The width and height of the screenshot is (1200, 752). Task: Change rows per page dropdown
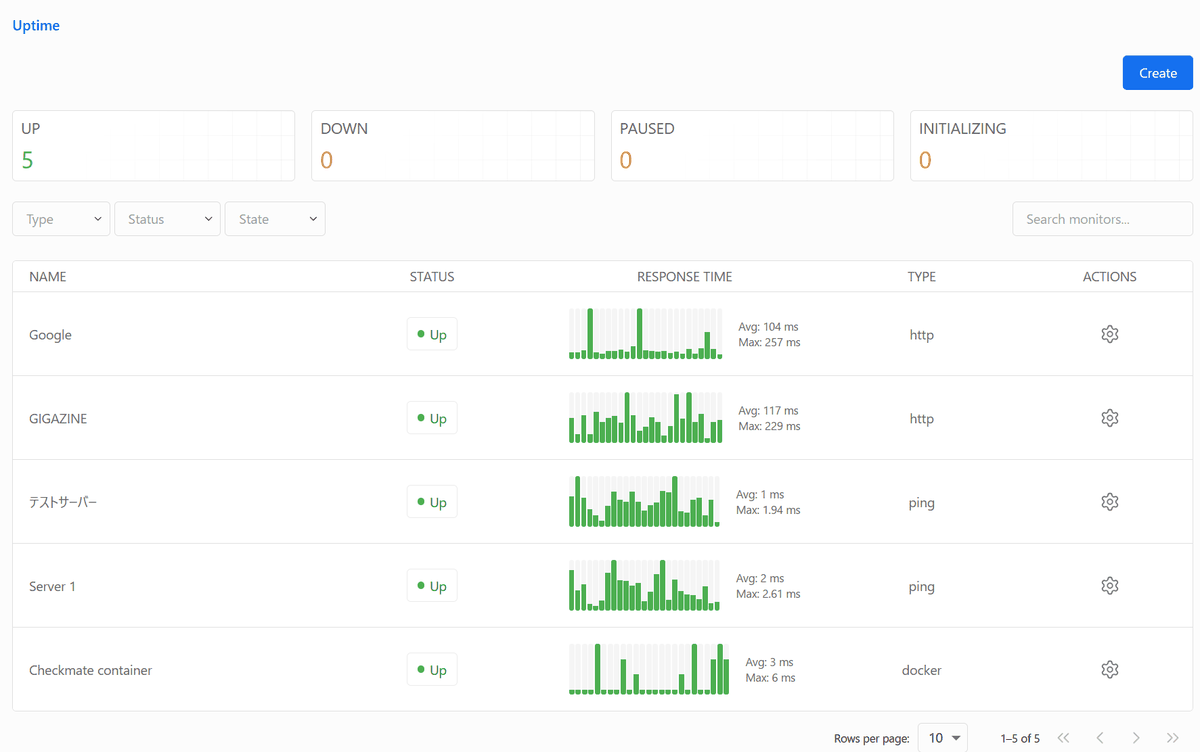click(x=942, y=738)
